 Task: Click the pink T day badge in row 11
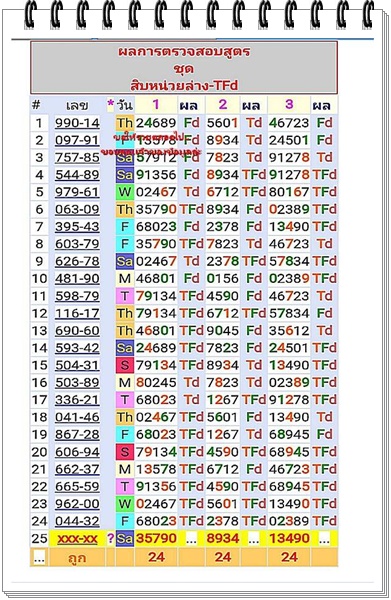125,296
